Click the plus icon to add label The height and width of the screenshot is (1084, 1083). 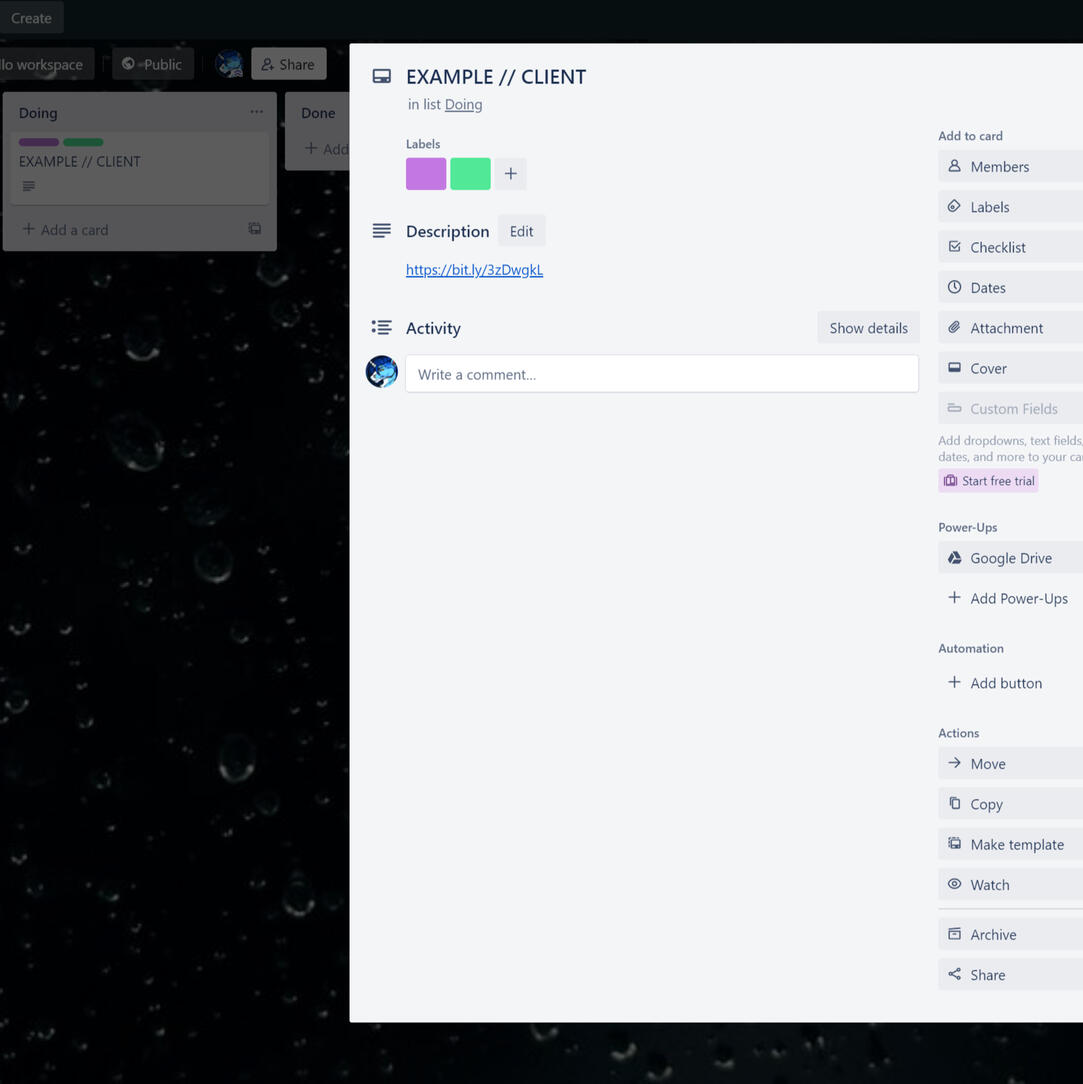pos(510,174)
